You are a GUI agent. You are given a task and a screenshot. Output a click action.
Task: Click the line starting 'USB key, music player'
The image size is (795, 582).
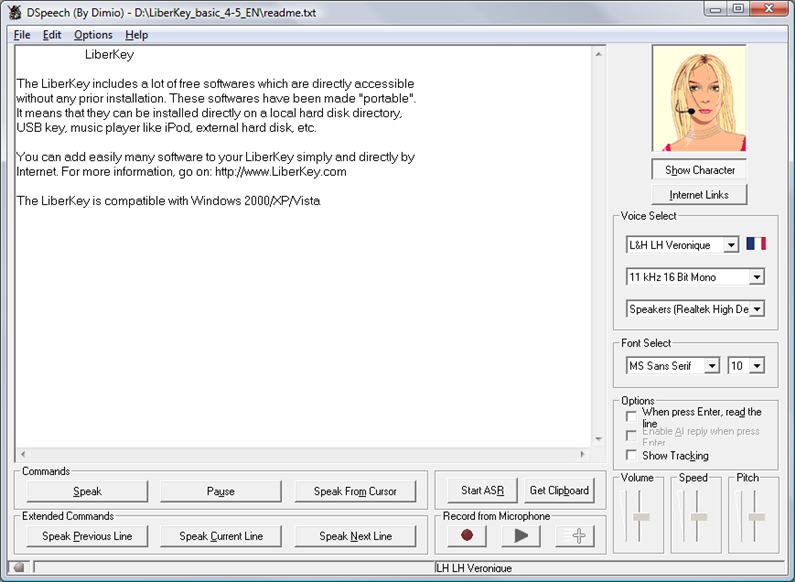pos(166,128)
